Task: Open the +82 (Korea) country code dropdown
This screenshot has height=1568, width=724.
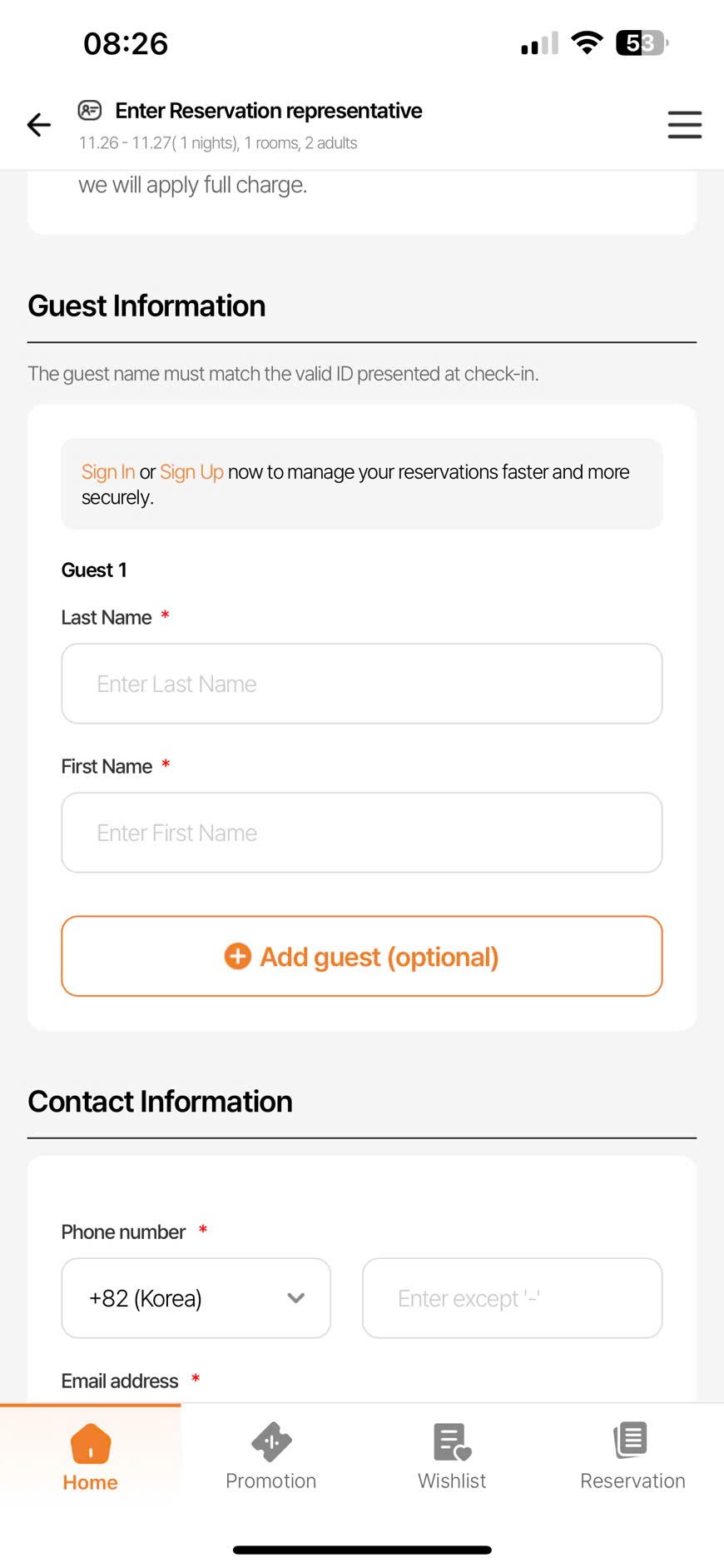Action: click(x=196, y=1298)
